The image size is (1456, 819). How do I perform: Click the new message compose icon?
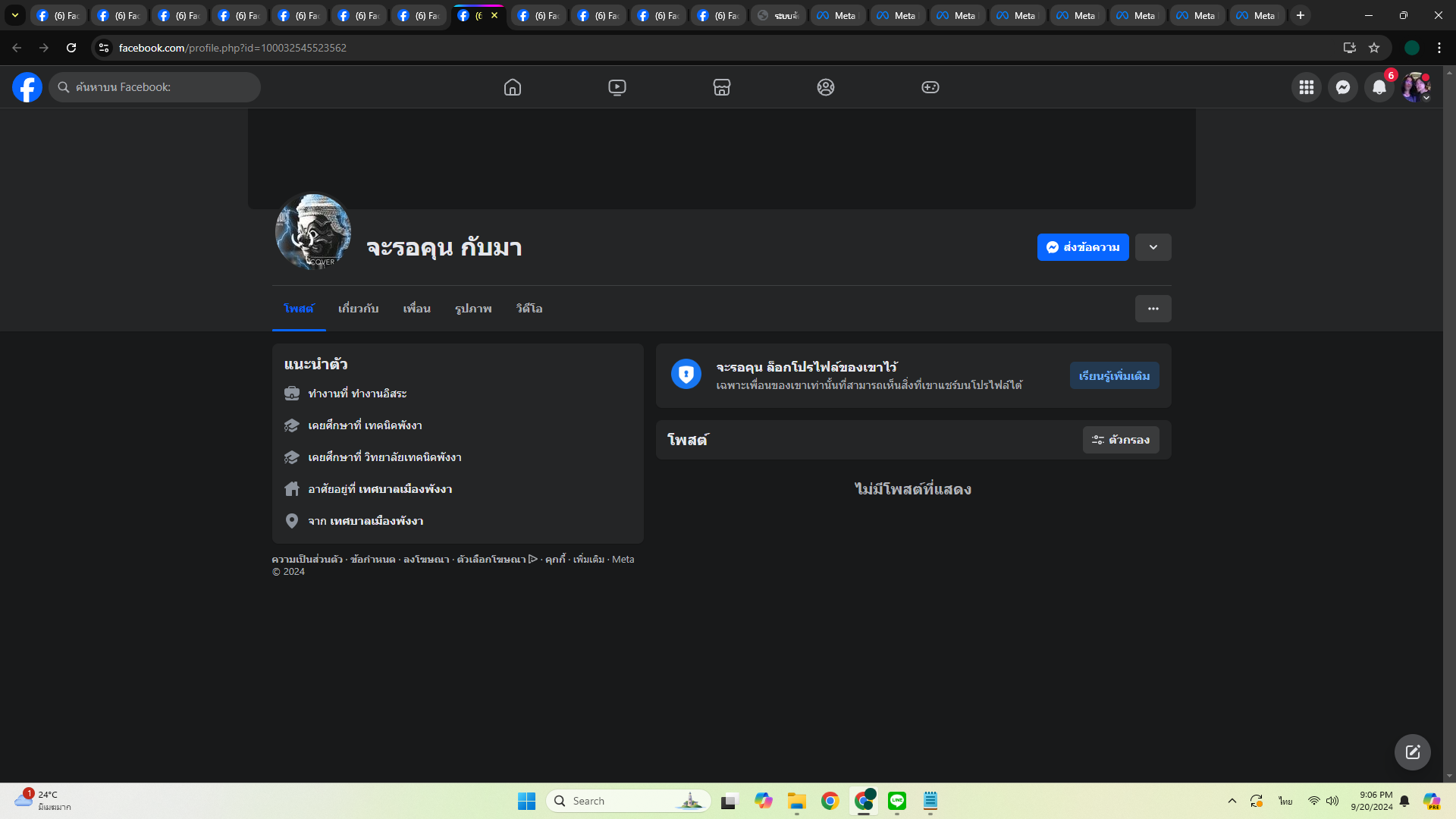pos(1412,752)
